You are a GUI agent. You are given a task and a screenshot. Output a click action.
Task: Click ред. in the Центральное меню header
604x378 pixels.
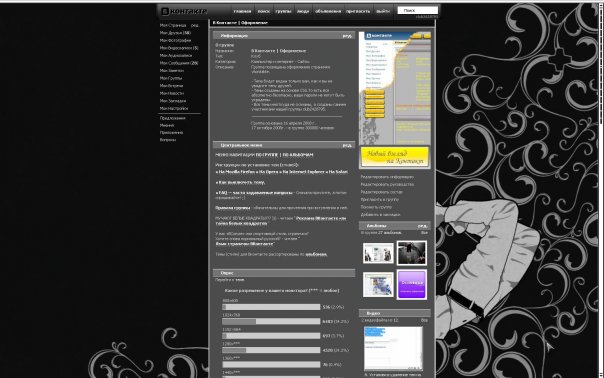[x=347, y=146]
